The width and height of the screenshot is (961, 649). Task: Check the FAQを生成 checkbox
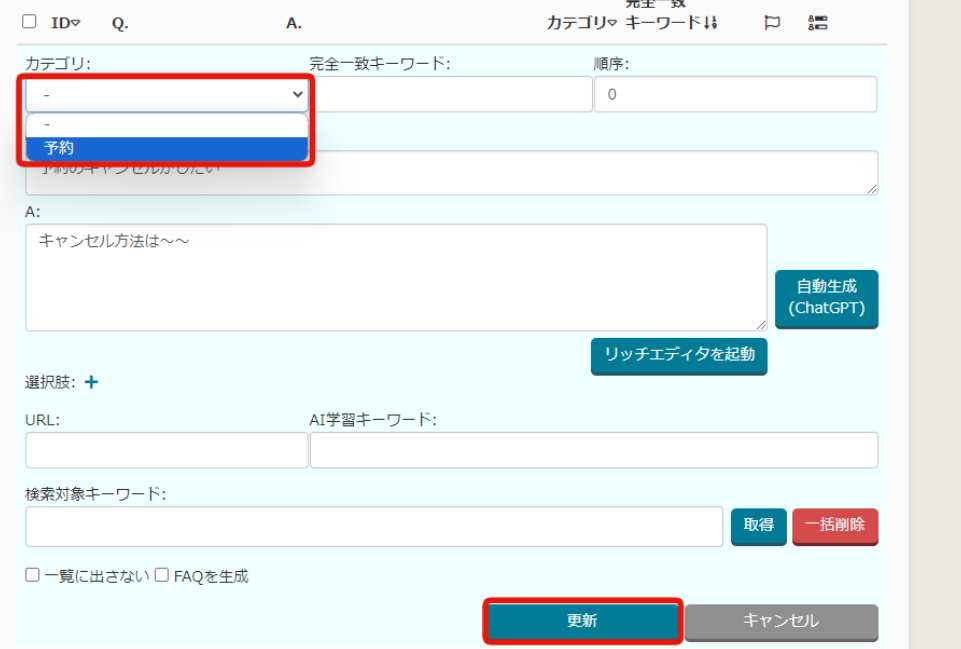pos(162,575)
